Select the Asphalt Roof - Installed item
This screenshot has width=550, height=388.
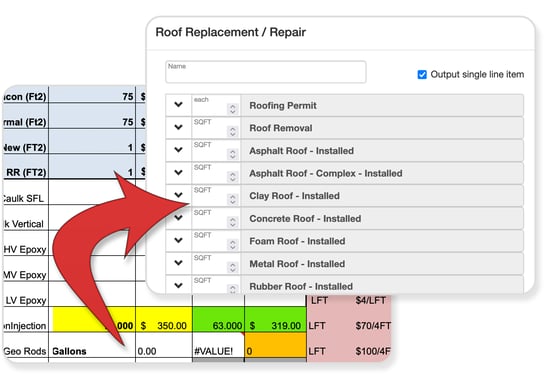click(x=382, y=151)
